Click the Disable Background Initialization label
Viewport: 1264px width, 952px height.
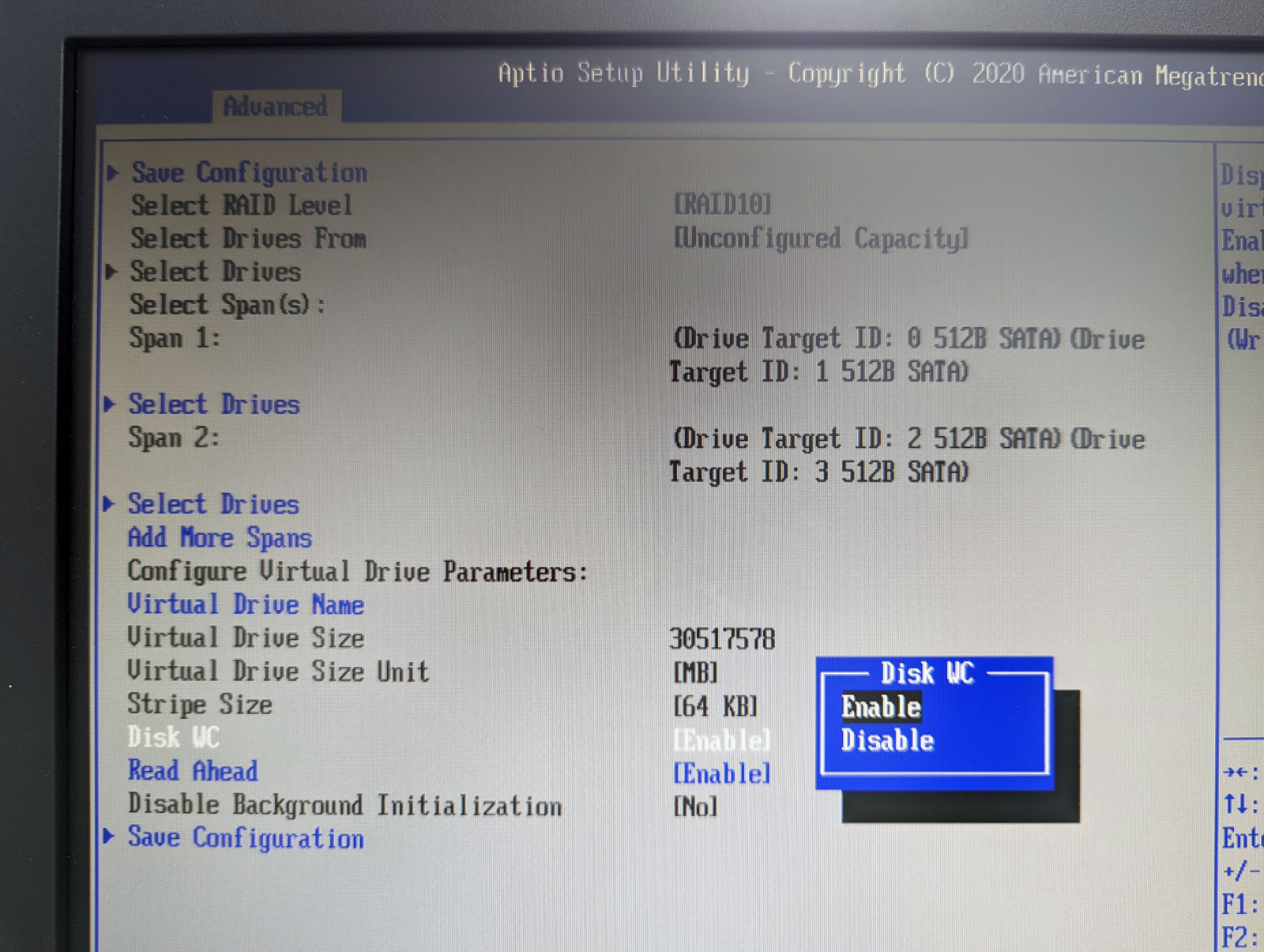click(x=344, y=805)
